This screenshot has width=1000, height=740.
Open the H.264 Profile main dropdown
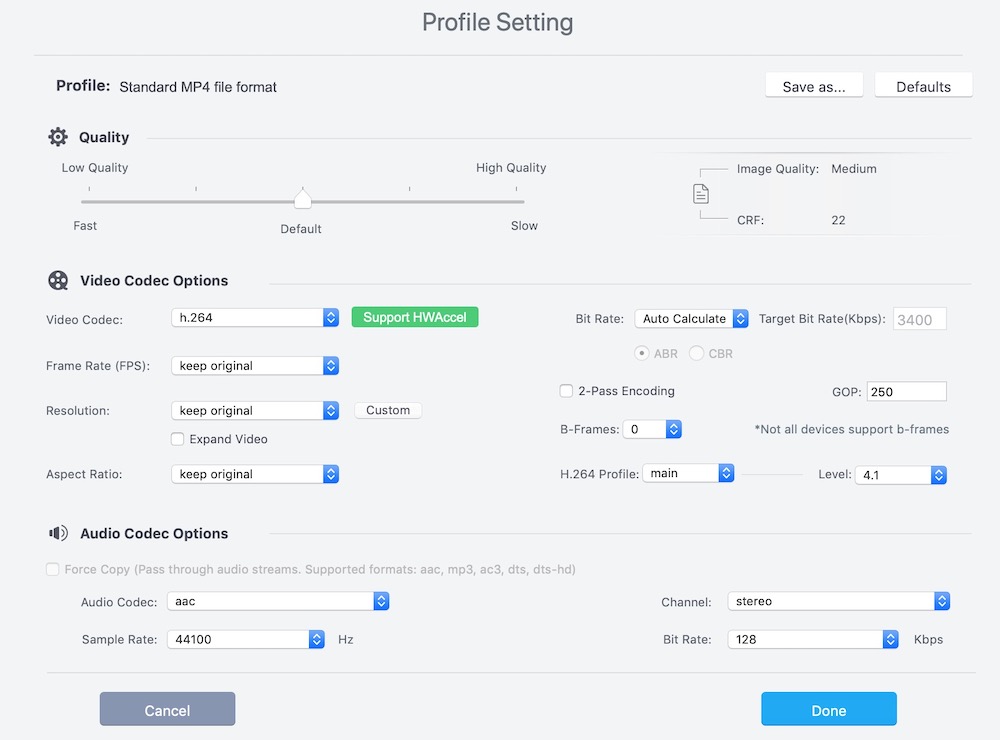pos(688,473)
